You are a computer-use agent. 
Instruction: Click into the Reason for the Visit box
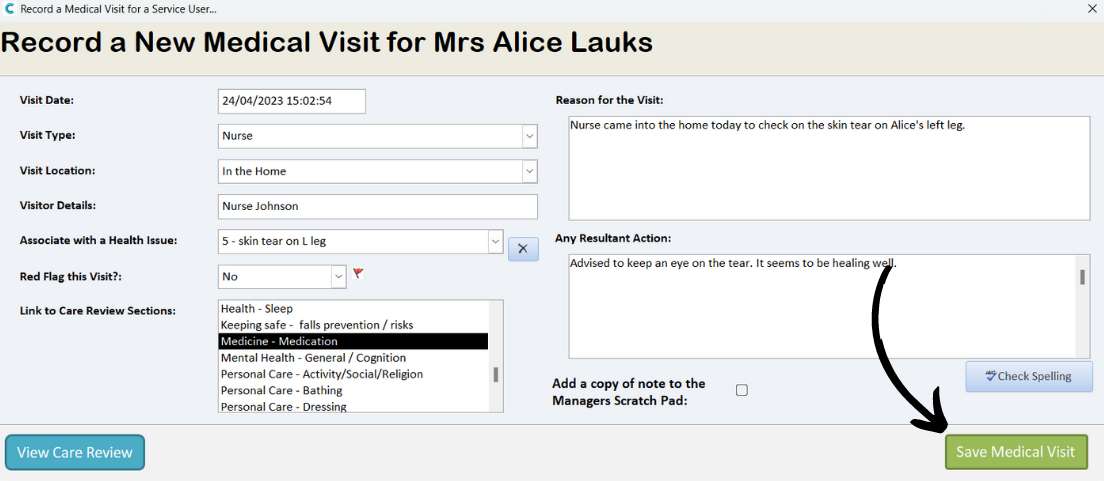(x=828, y=167)
